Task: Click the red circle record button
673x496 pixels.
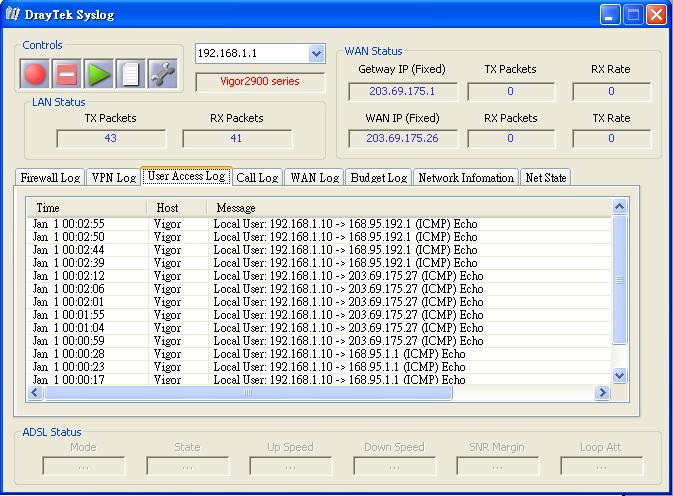Action: [x=36, y=73]
